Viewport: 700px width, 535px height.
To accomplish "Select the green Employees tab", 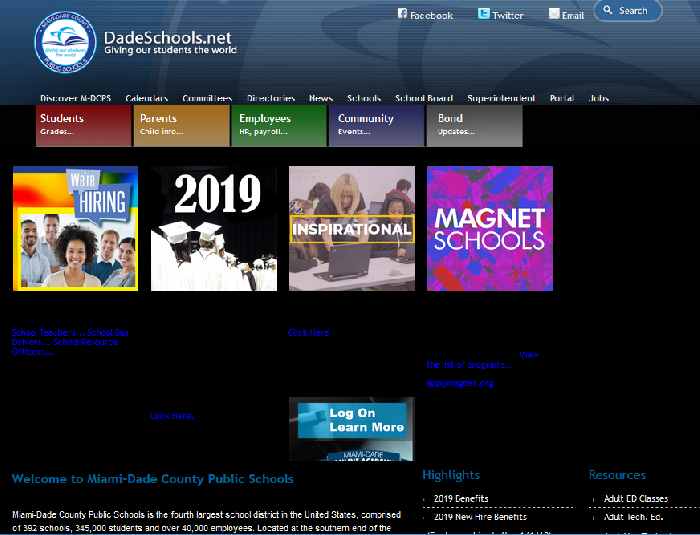I will (279, 125).
